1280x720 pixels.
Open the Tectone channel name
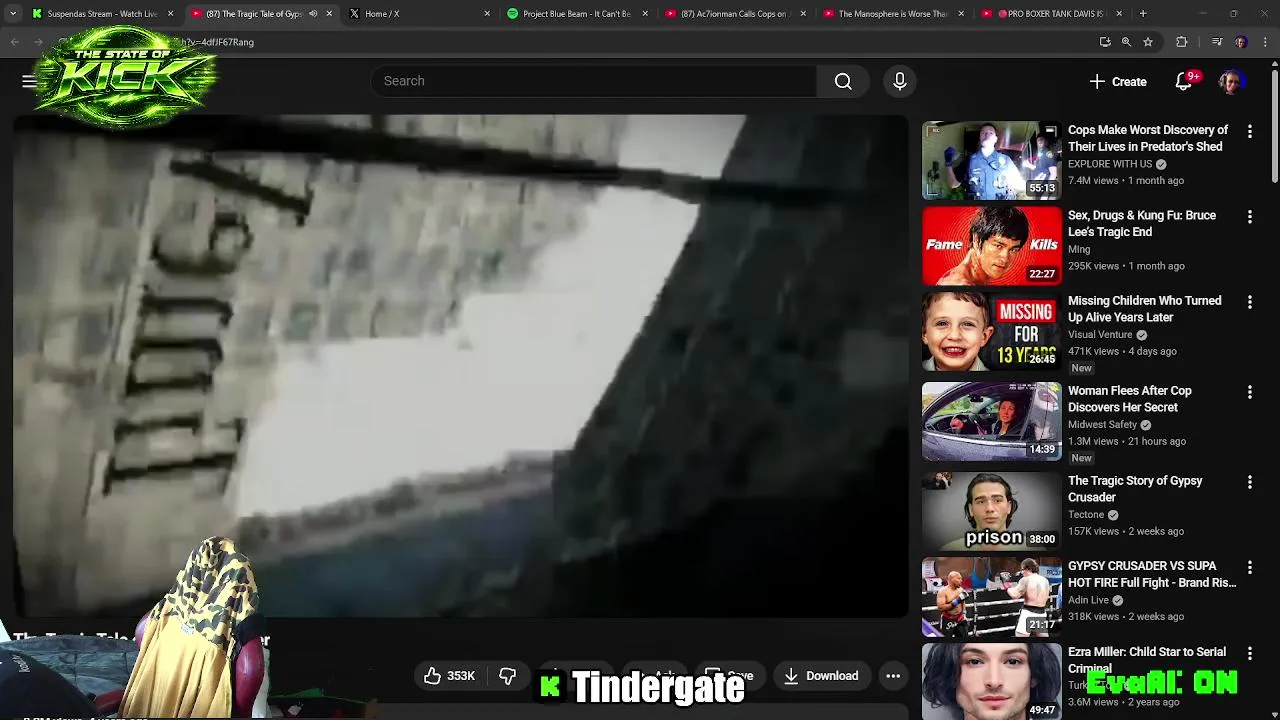1086,514
